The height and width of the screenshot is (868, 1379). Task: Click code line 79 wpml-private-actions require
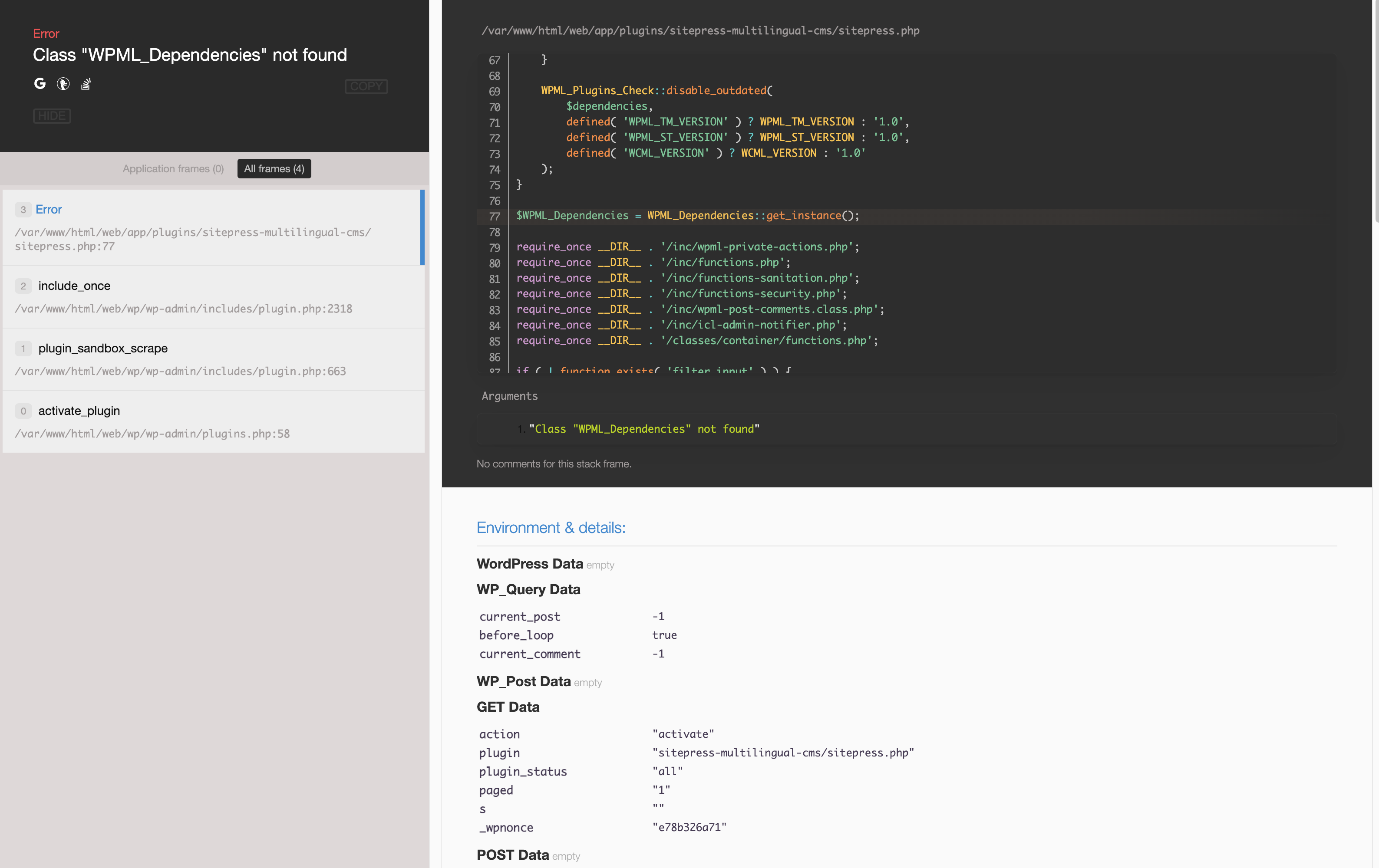coord(688,247)
